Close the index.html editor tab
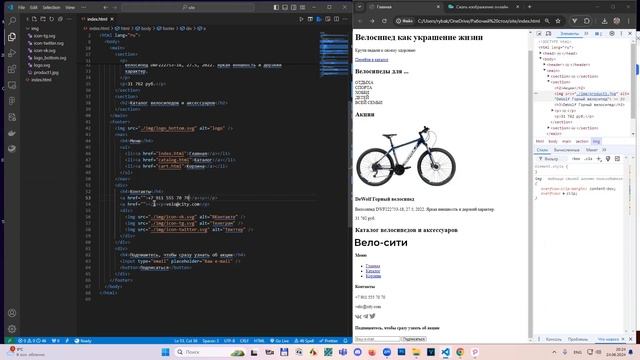This screenshot has width=640, height=360. (x=112, y=19)
